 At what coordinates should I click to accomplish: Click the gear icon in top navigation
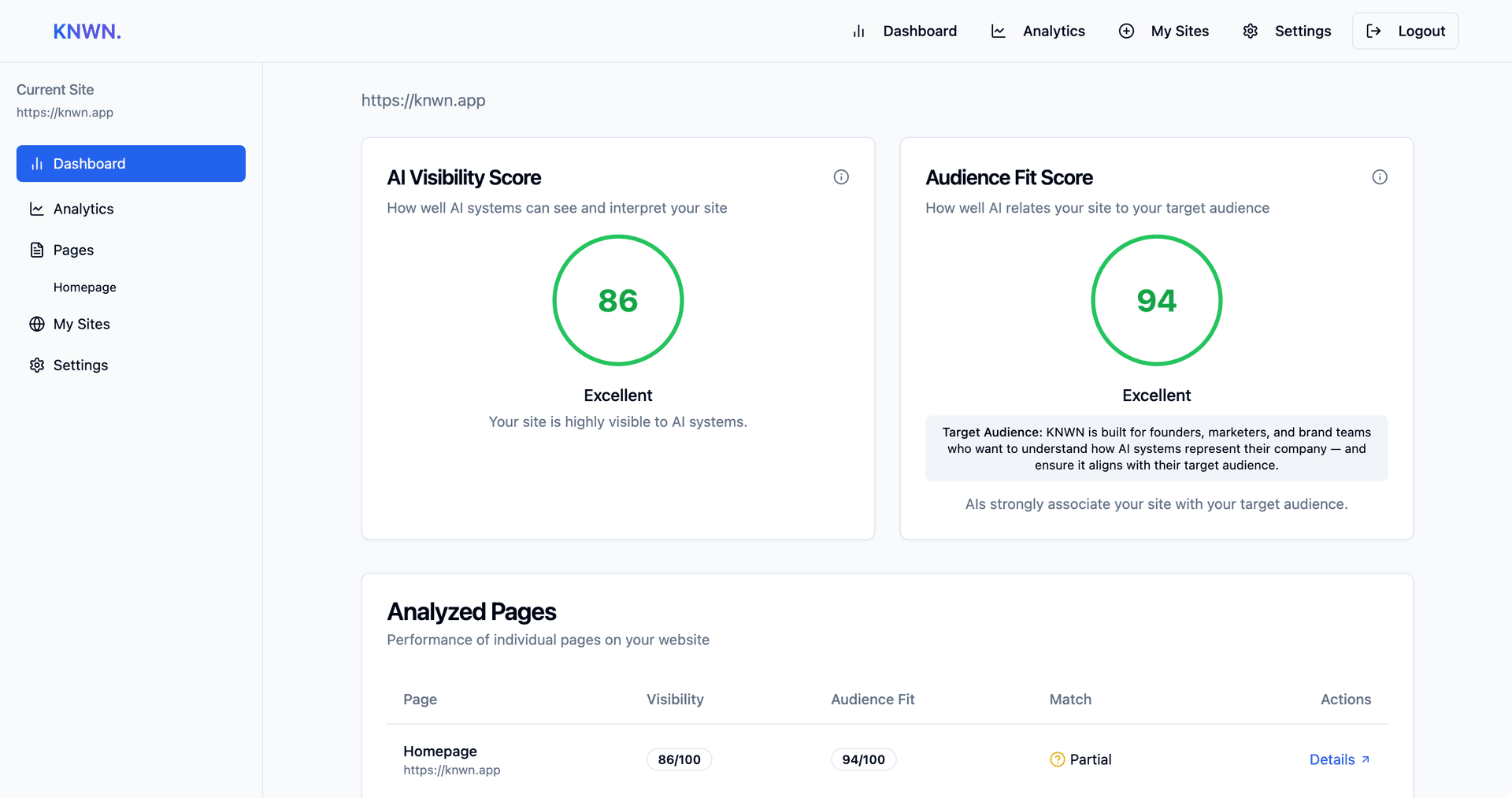pyautogui.click(x=1251, y=32)
